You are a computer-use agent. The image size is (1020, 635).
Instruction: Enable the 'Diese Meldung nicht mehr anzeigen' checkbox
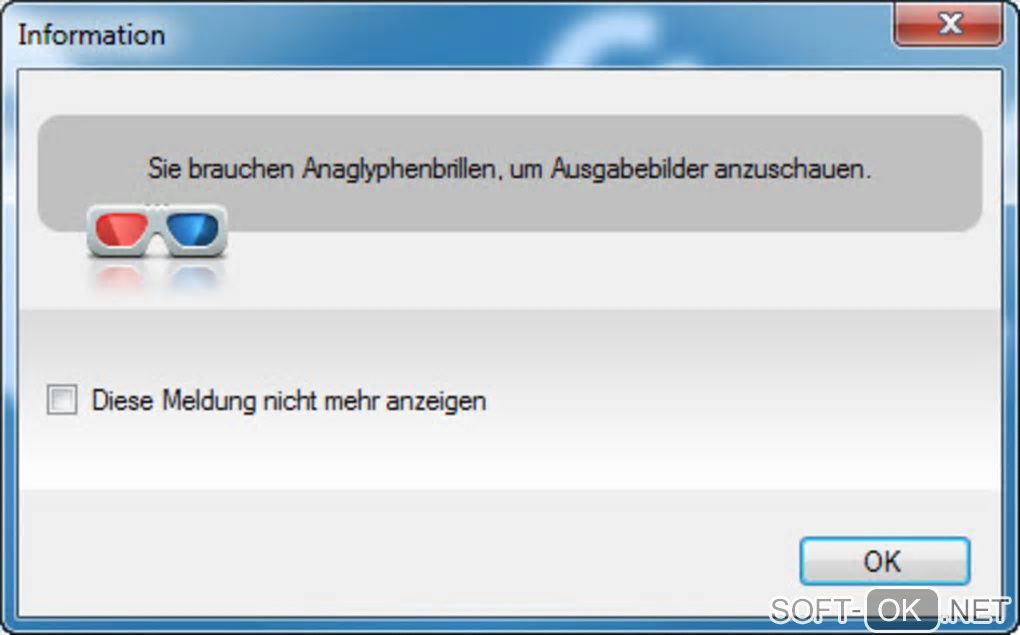click(x=62, y=399)
